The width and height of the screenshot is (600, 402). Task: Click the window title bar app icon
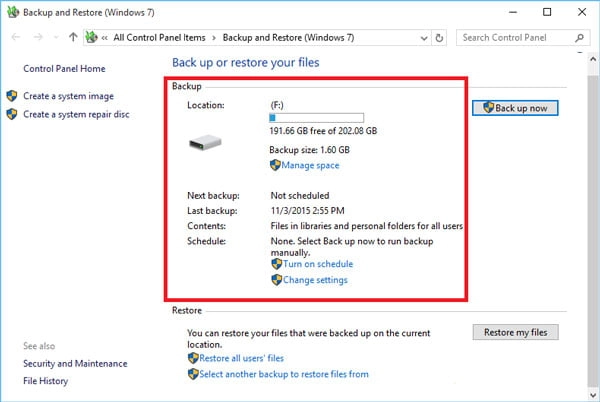pyautogui.click(x=11, y=11)
